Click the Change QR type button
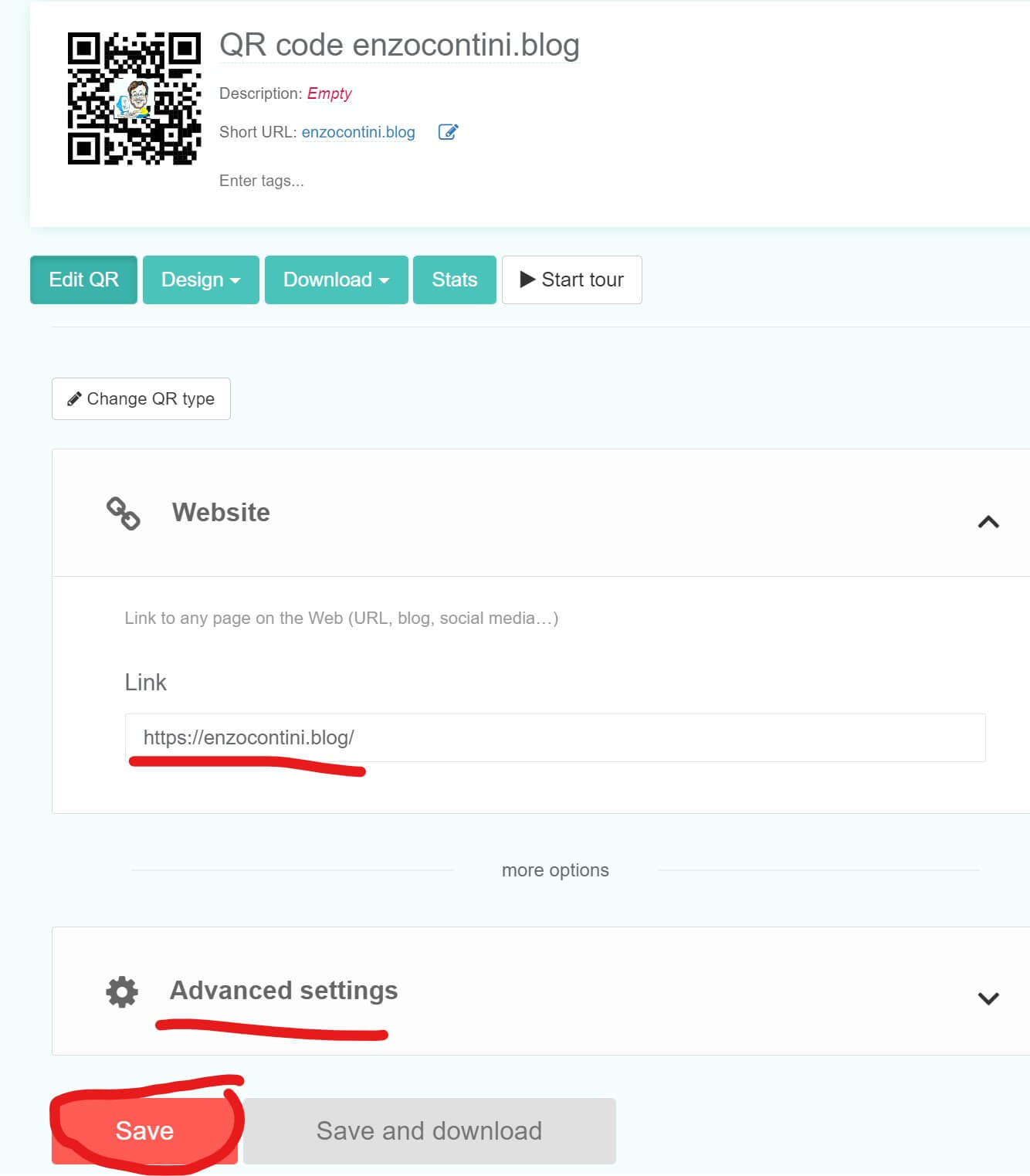Image resolution: width=1030 pixels, height=1176 pixels. 141,399
